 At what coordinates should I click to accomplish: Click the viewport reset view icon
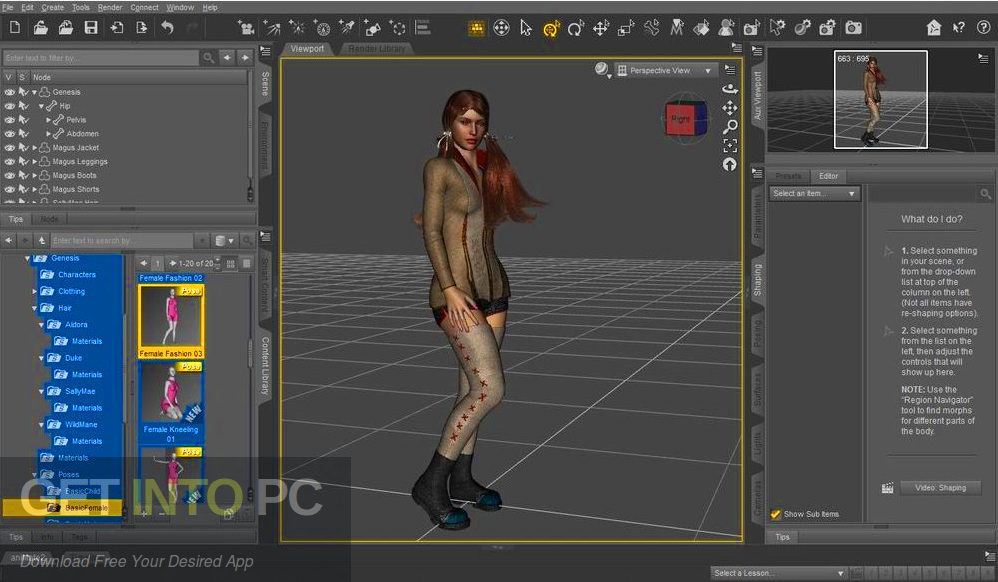pos(730,164)
